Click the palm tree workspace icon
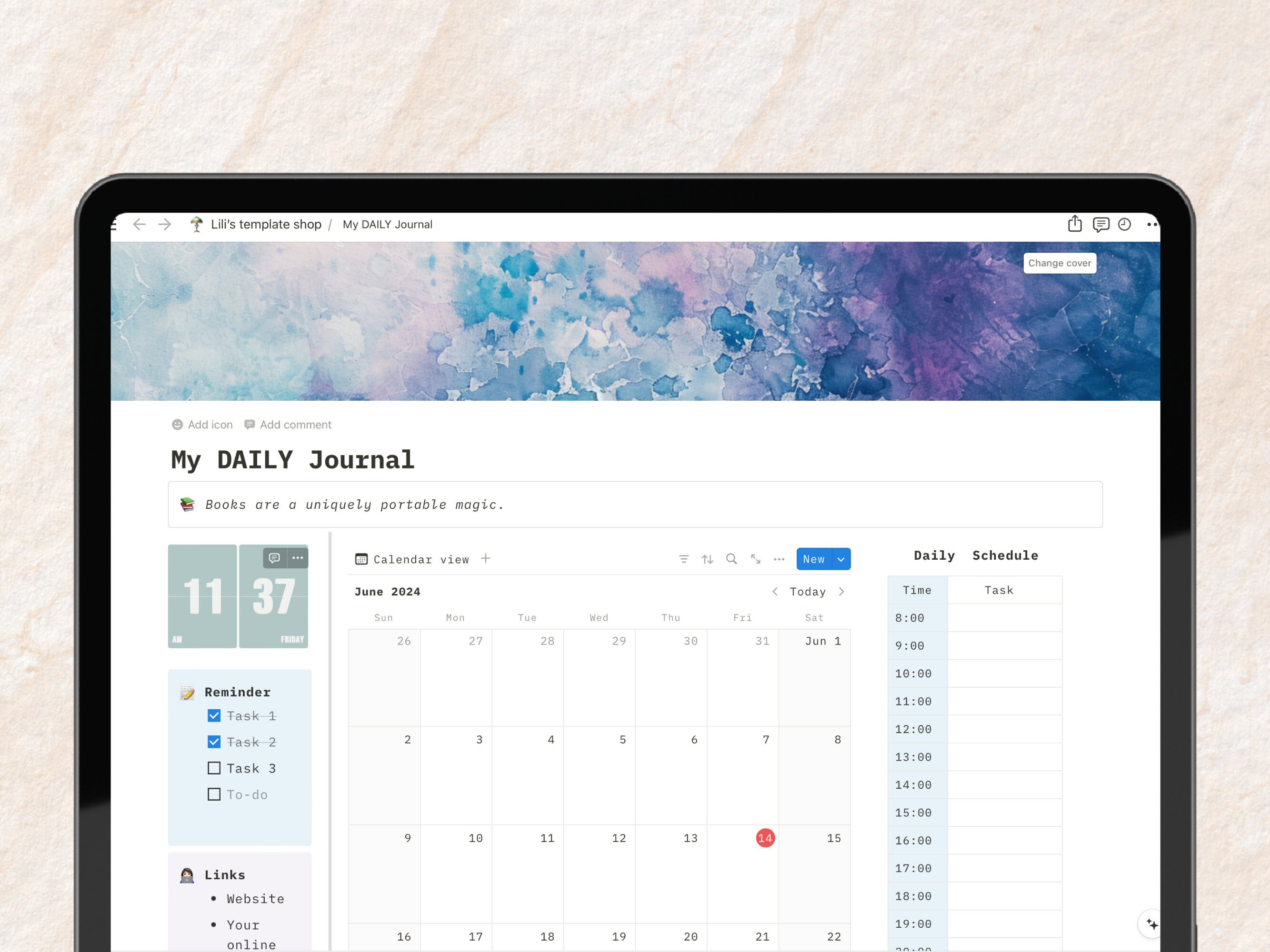Image resolution: width=1270 pixels, height=952 pixels. point(196,224)
